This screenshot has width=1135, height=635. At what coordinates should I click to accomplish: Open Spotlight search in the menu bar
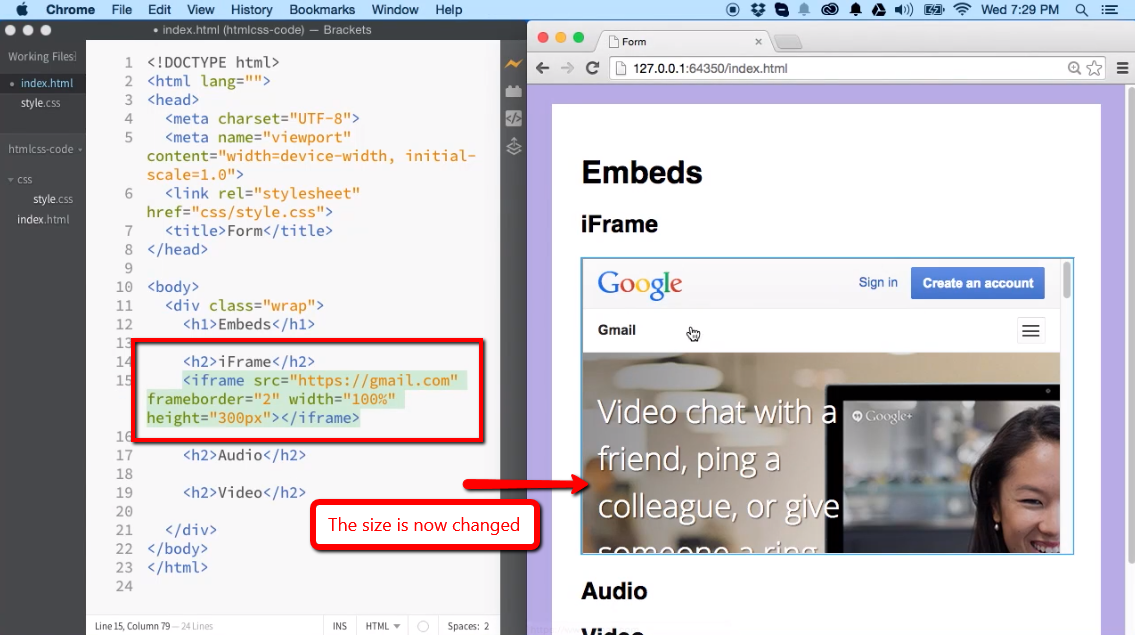click(x=1081, y=10)
